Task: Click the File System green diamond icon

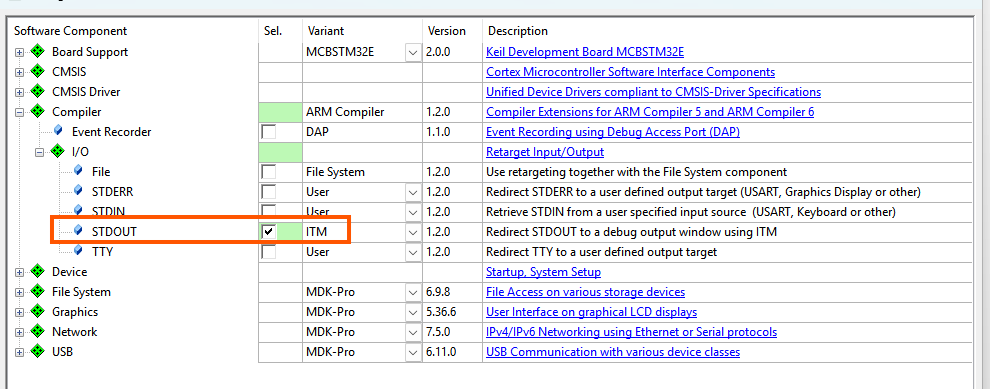Action: (38, 292)
